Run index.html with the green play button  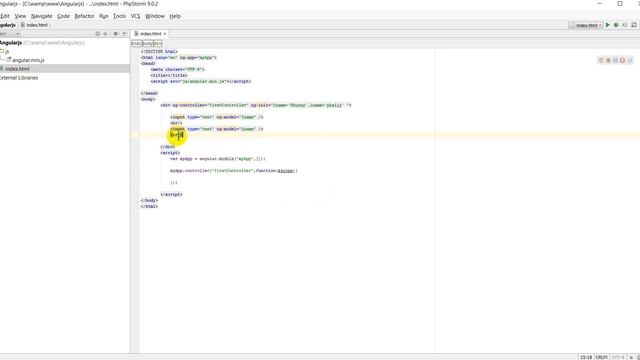pyautogui.click(x=607, y=25)
